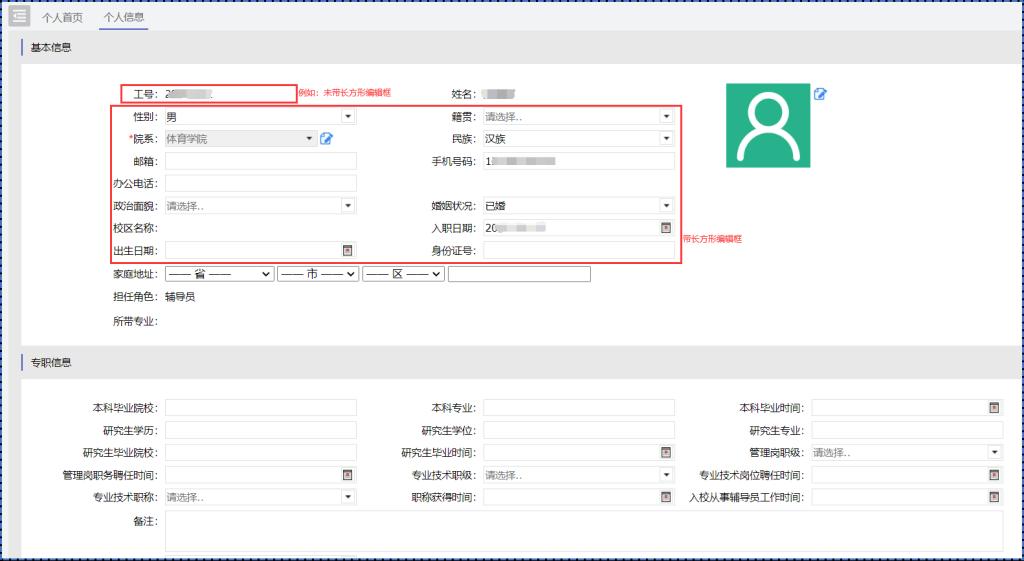
Task: Open the date picker for 本科毕业时间
Action: pos(994,408)
